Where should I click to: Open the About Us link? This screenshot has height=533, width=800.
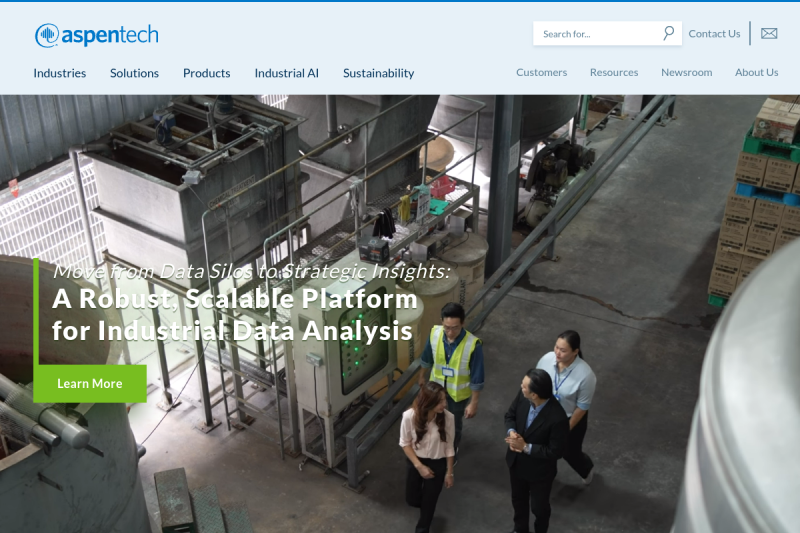756,72
